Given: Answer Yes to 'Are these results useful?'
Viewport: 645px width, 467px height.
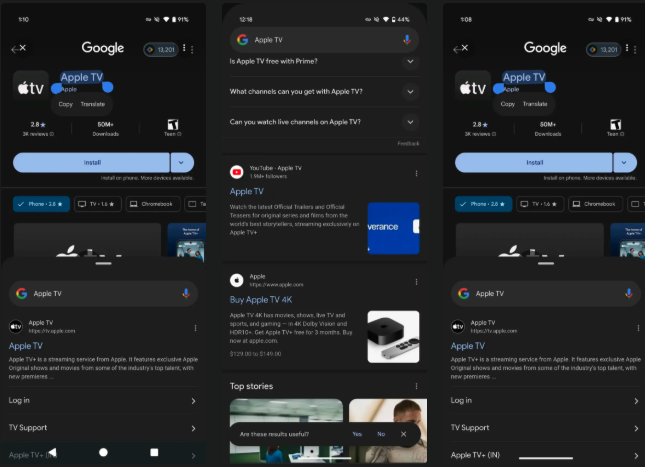Looking at the screenshot, I should 357,434.
